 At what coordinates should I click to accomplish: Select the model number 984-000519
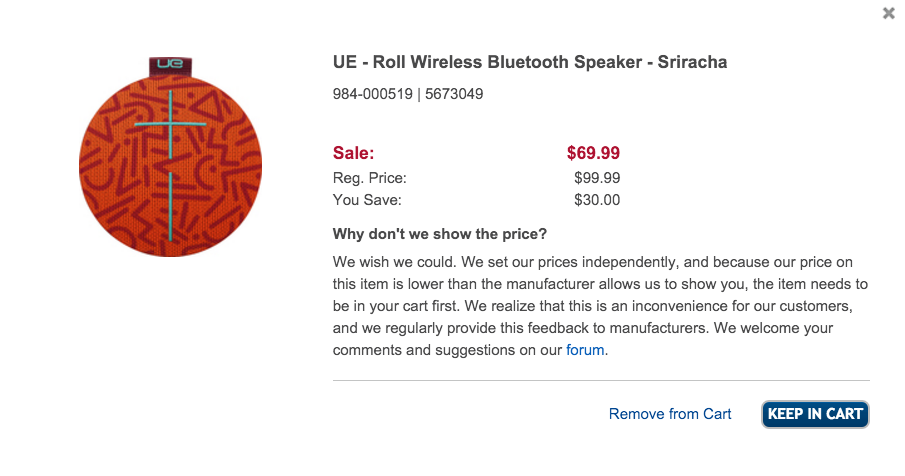click(x=372, y=93)
